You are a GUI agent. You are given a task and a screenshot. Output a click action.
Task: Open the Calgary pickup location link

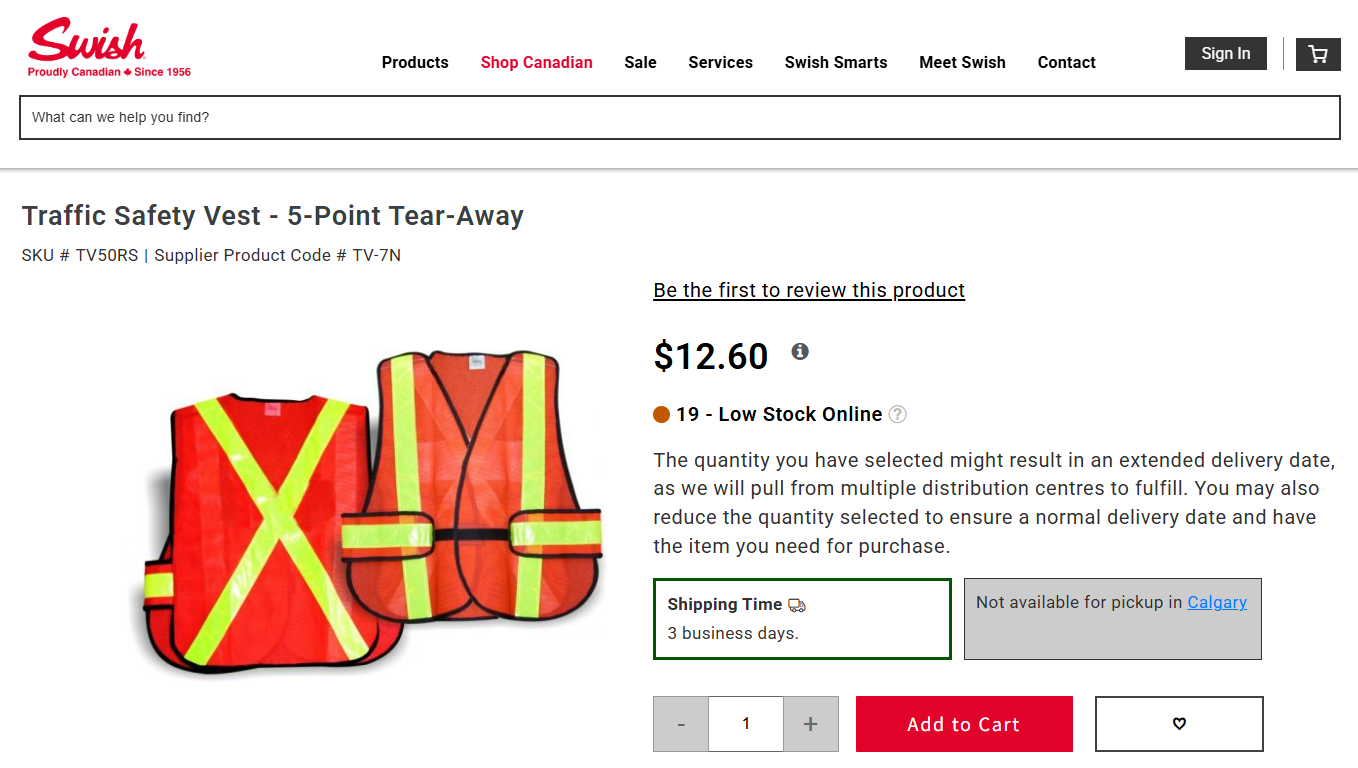click(1217, 602)
